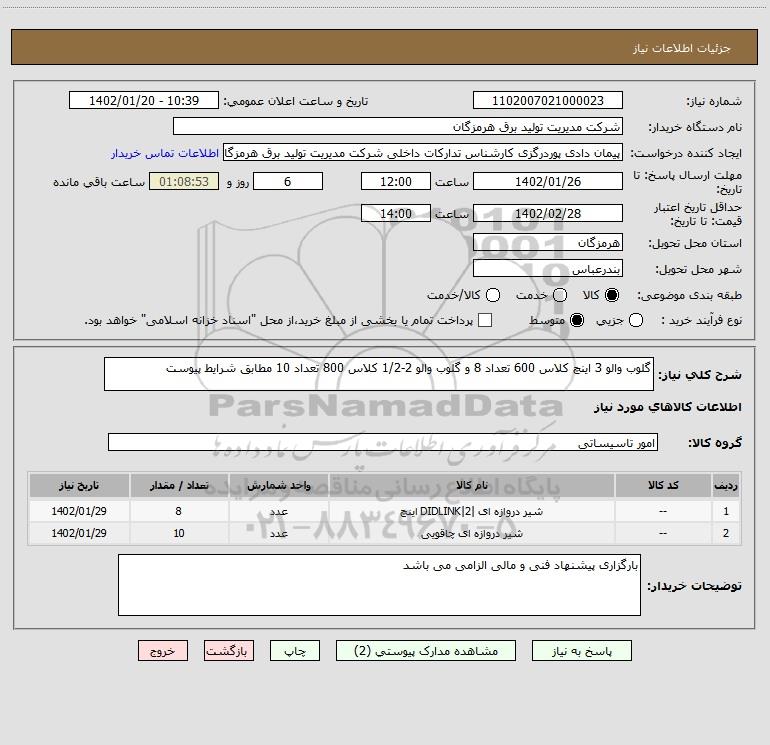Select the کالا/خدمت radio button
This screenshot has width=770, height=745.
click(493, 295)
